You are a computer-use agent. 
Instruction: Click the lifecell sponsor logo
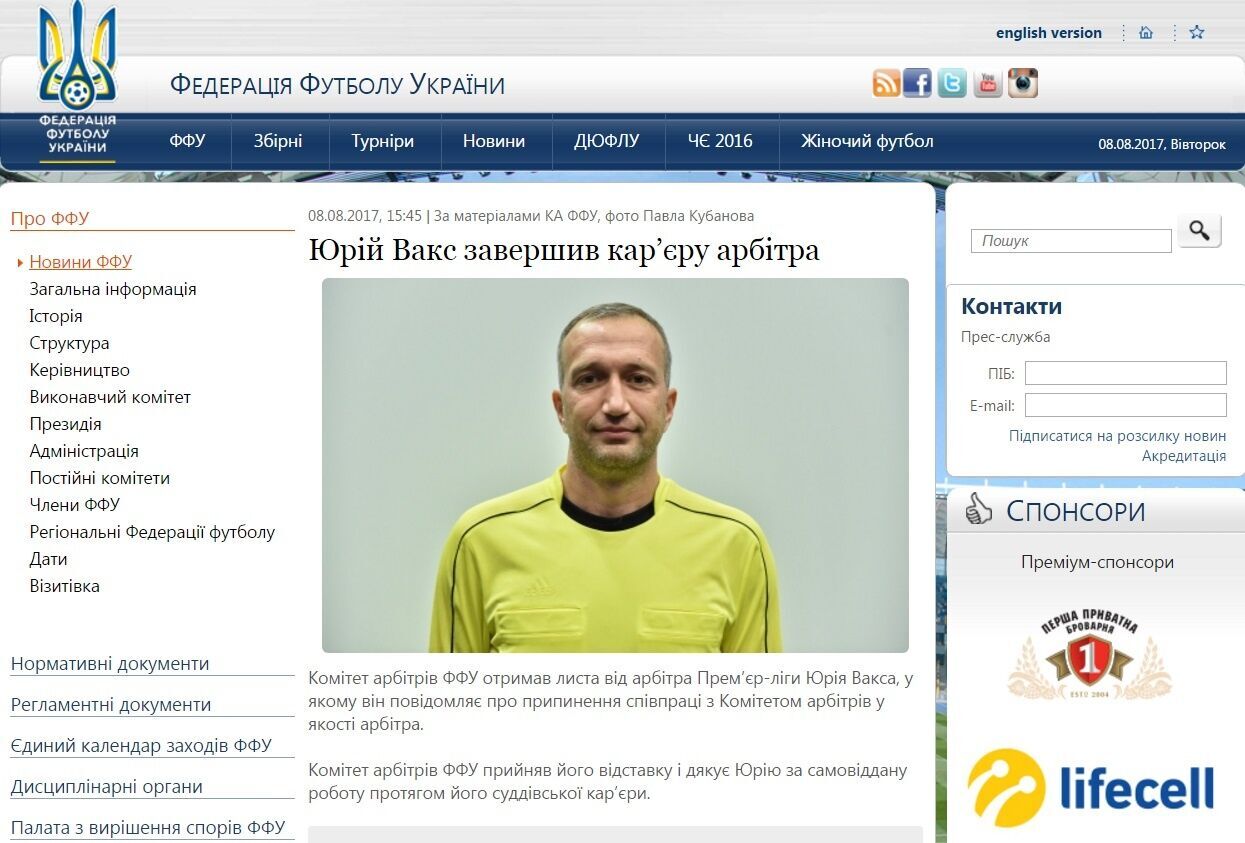point(1091,787)
